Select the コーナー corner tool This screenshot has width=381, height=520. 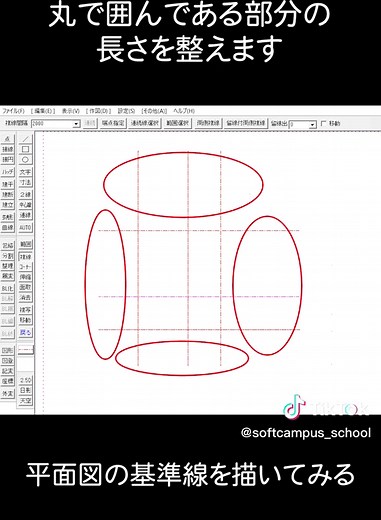click(x=25, y=267)
